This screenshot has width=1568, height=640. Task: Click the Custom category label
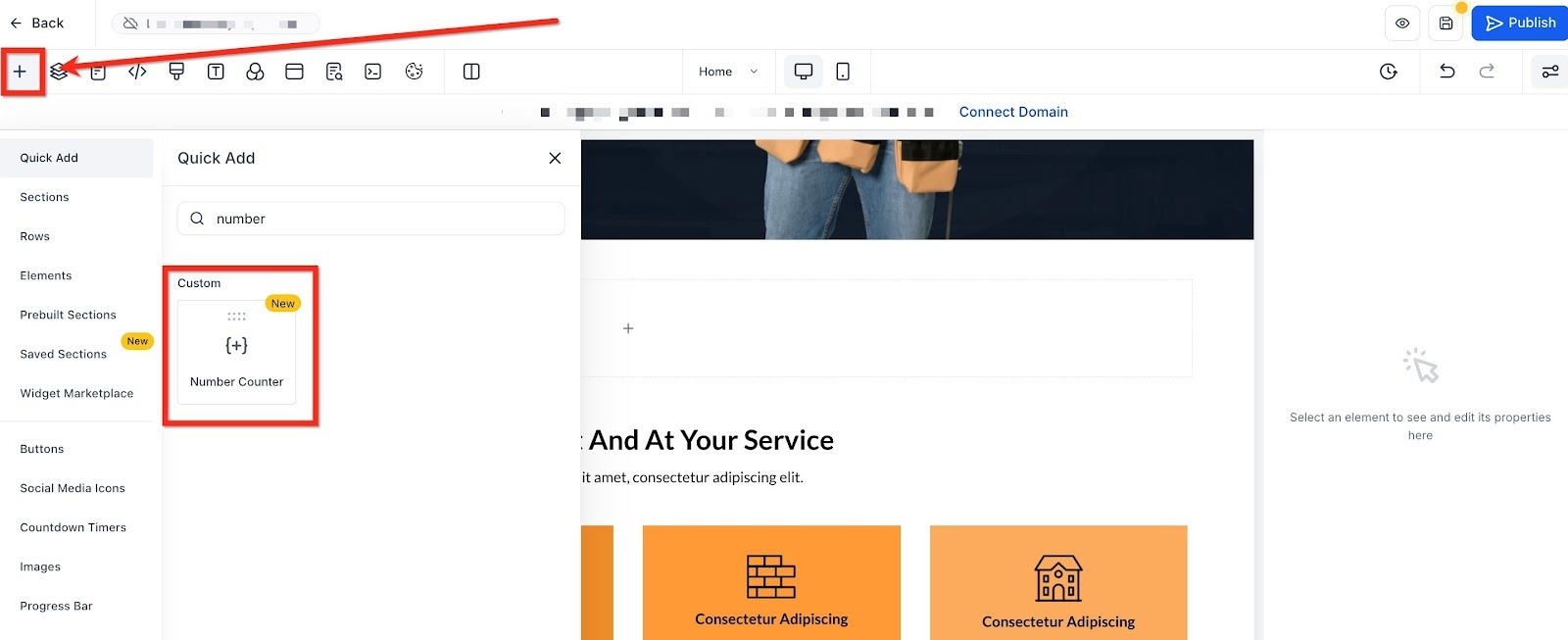[x=199, y=283]
